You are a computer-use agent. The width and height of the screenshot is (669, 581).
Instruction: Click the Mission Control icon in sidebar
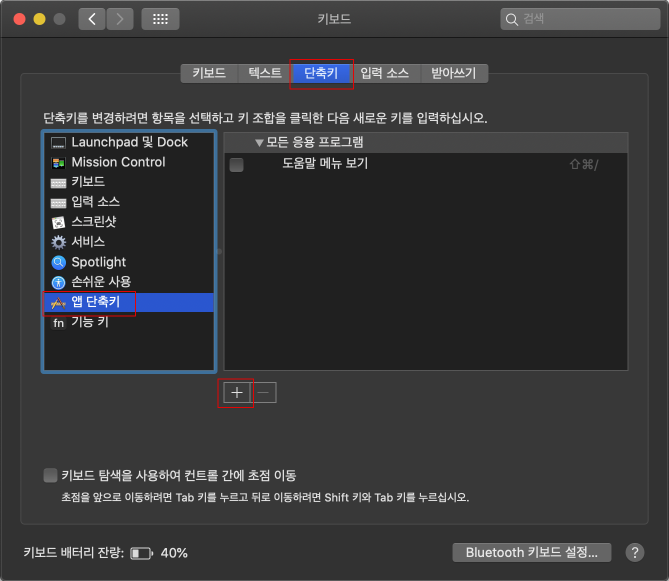(58, 163)
